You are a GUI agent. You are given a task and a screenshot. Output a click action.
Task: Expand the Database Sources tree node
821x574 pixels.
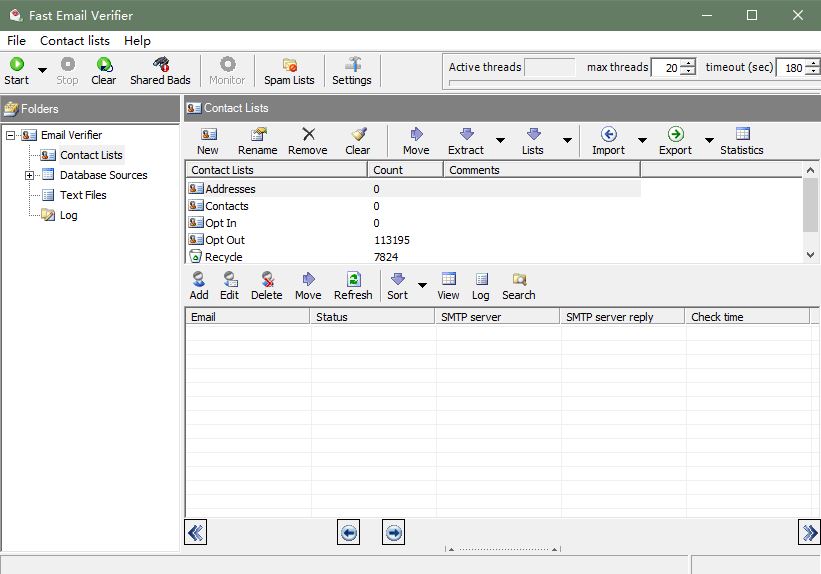pos(30,175)
